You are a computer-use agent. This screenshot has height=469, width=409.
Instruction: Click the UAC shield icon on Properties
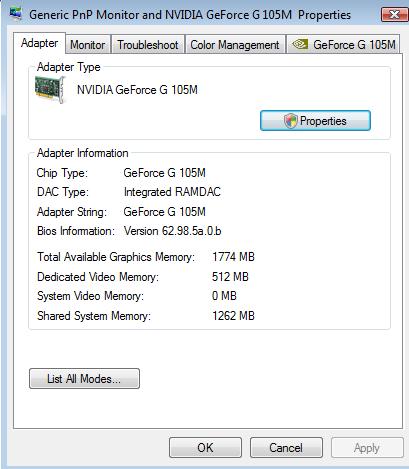[x=291, y=121]
